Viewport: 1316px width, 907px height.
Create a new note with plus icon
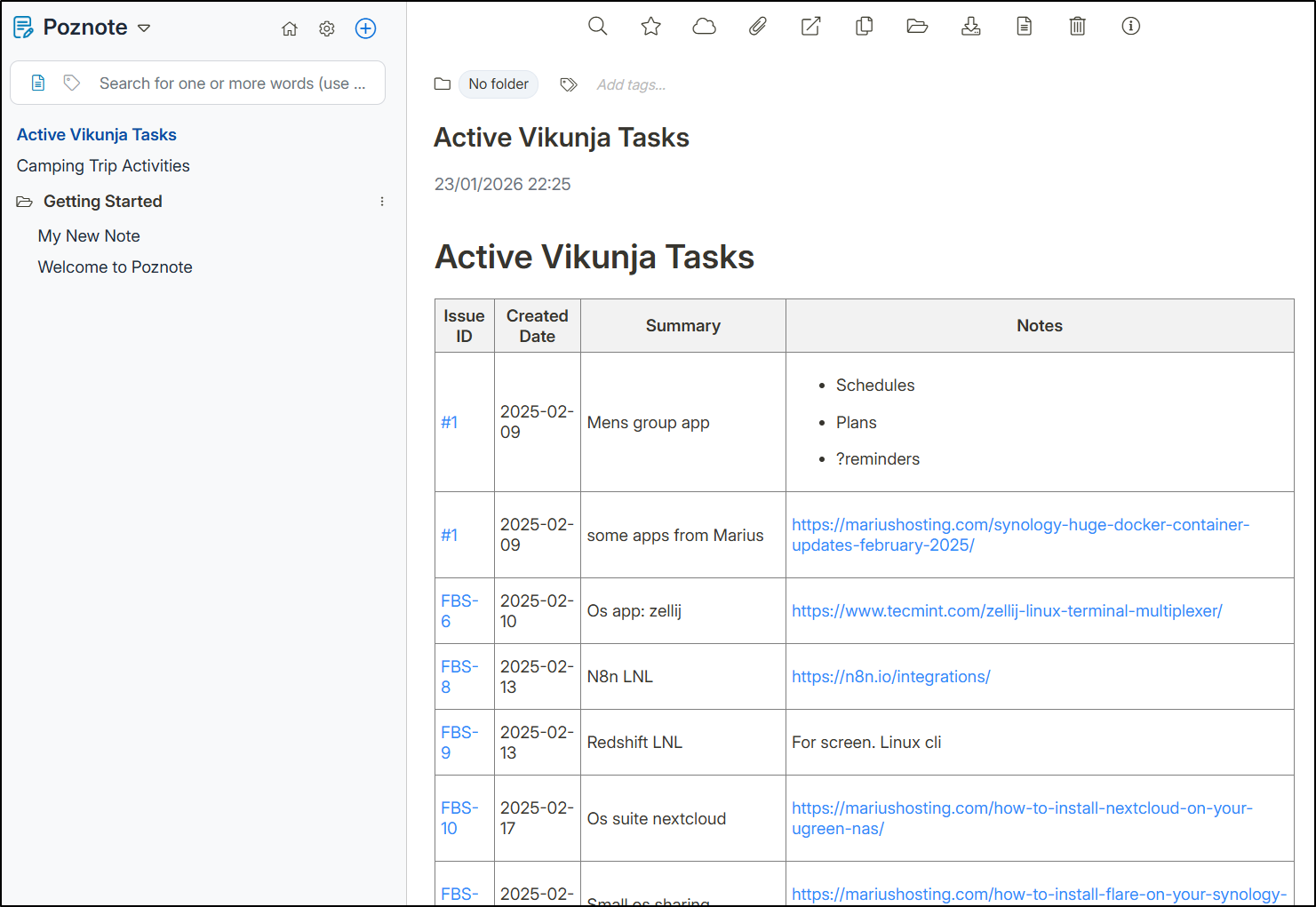[x=365, y=28]
